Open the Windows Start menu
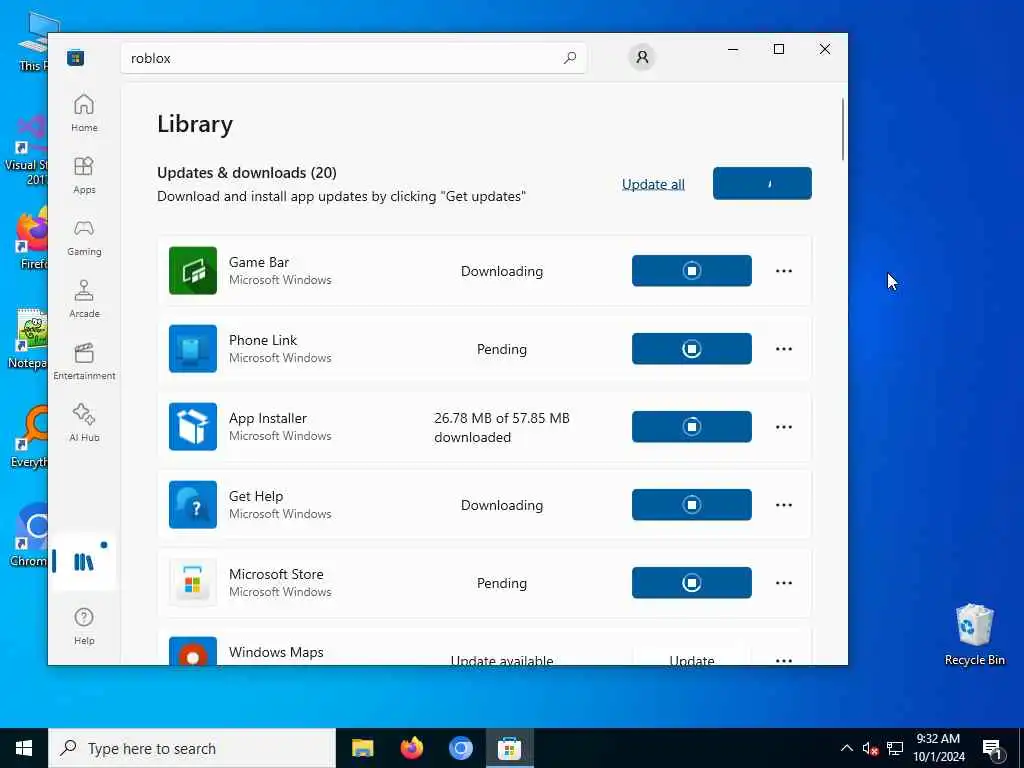This screenshot has height=768, width=1024. coord(24,748)
